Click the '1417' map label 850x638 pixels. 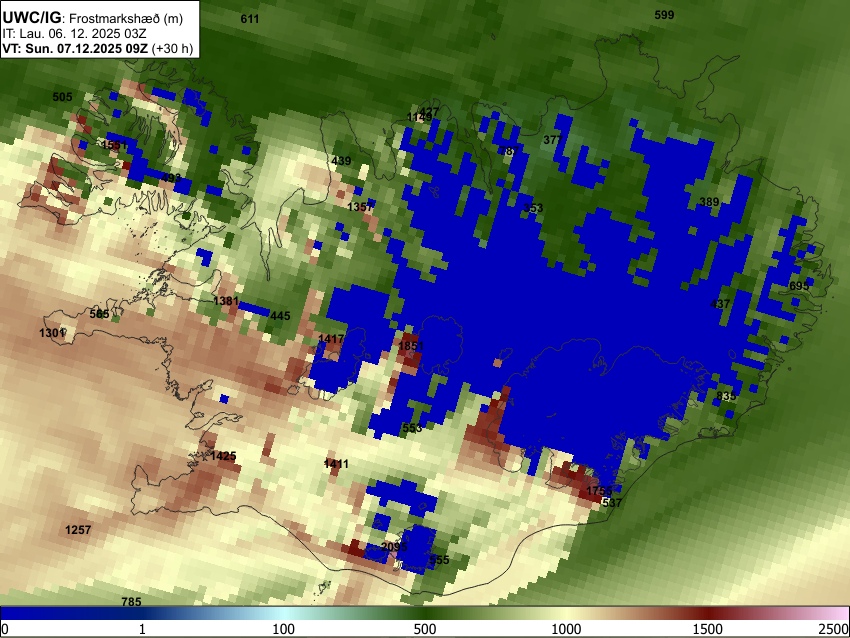(331, 339)
